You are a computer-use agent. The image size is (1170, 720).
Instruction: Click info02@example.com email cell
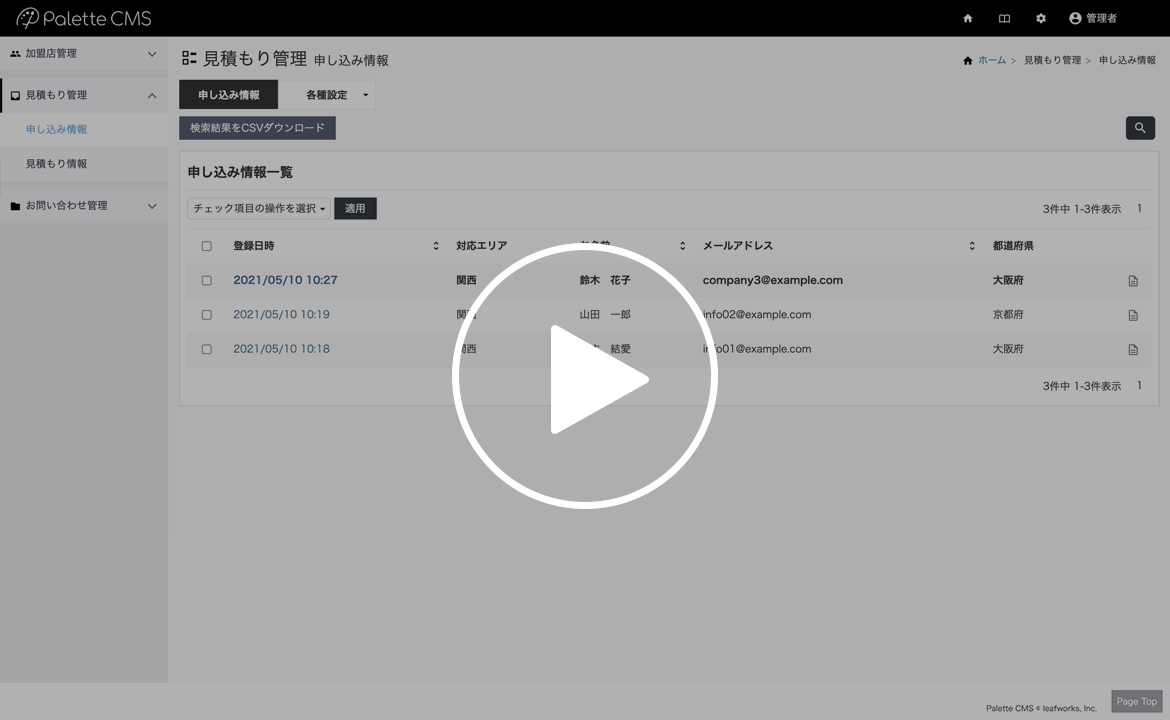(x=757, y=314)
